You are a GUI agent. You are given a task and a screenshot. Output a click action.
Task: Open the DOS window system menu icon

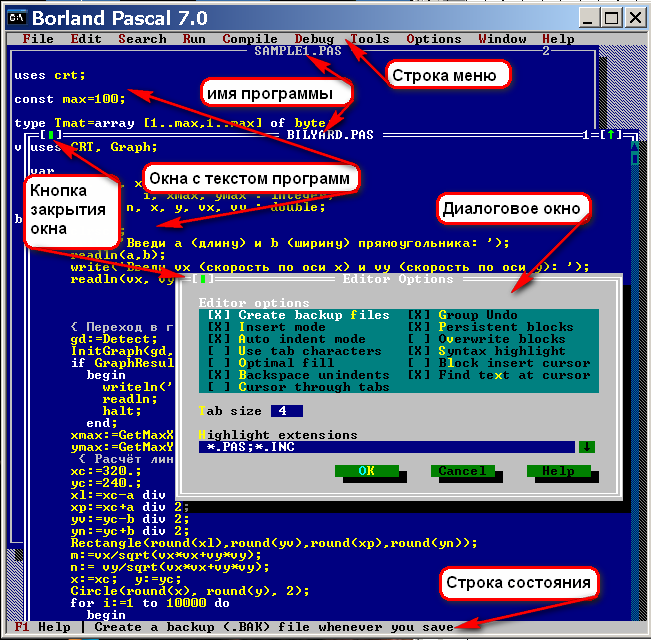17,18
